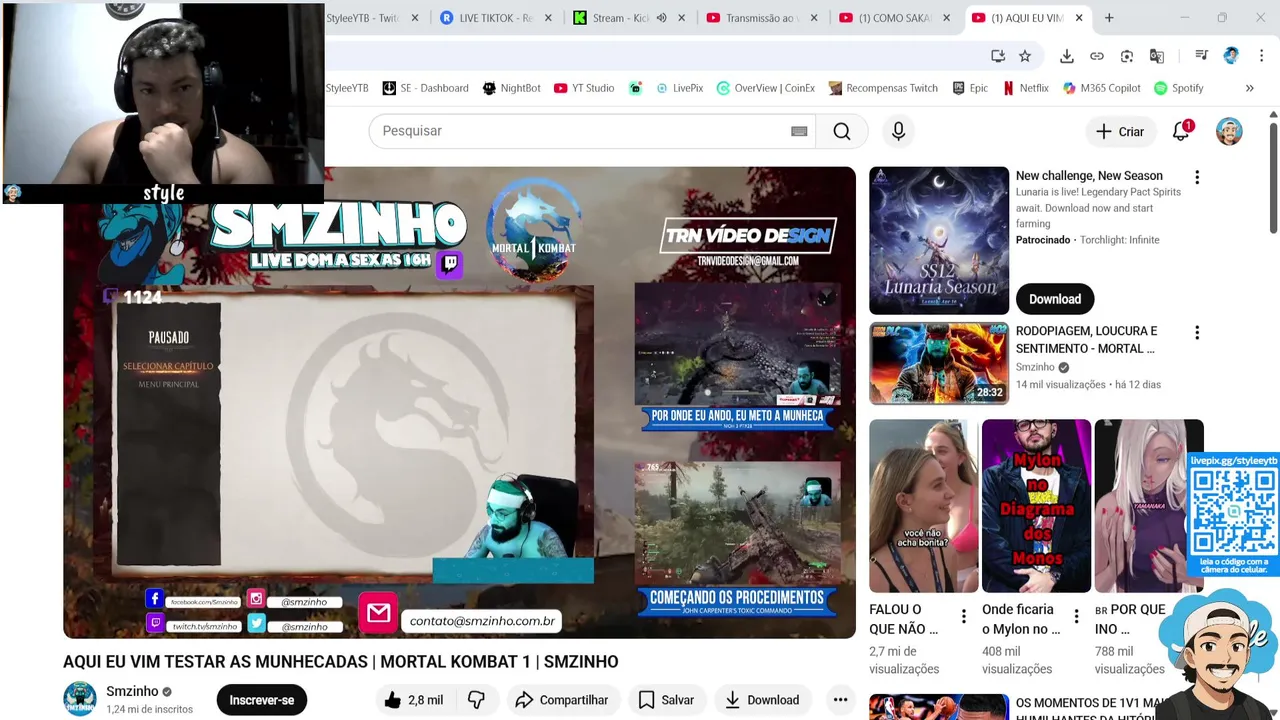The width and height of the screenshot is (1280, 720).
Task: Open the LivePix bookmark
Action: click(680, 88)
